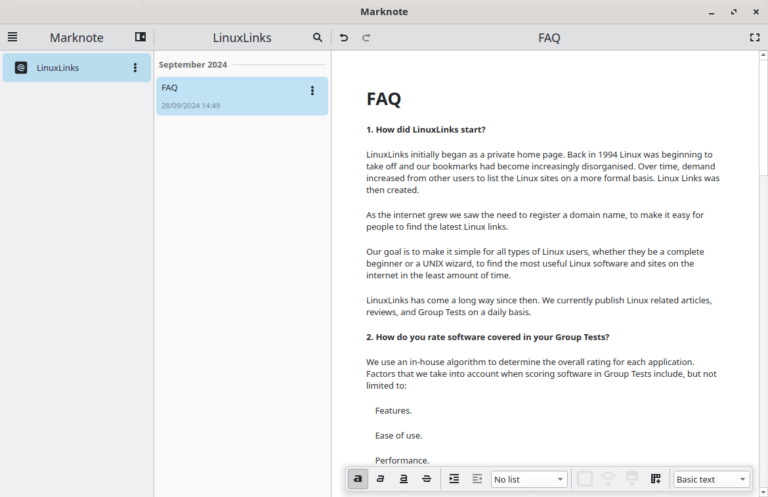768x497 pixels.
Task: Minimize the Marknote window
Action: tap(711, 12)
